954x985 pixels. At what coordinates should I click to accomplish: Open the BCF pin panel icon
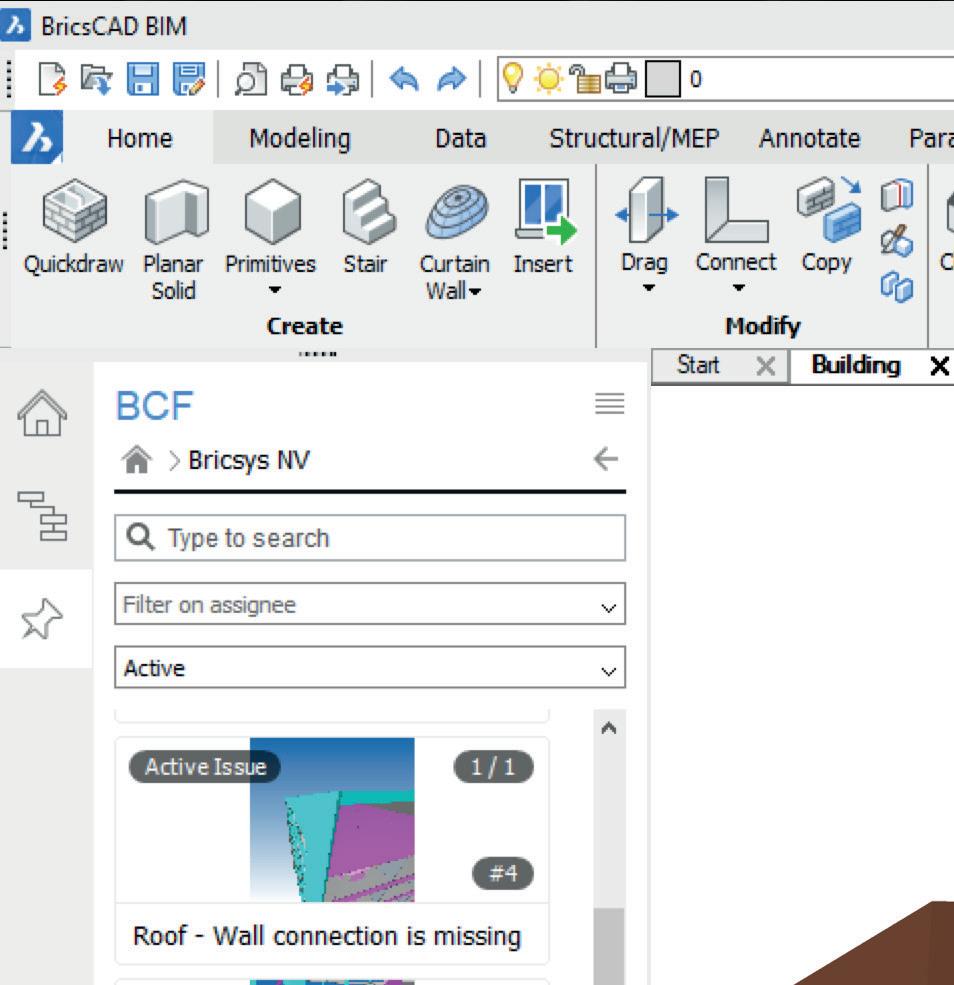[x=42, y=619]
